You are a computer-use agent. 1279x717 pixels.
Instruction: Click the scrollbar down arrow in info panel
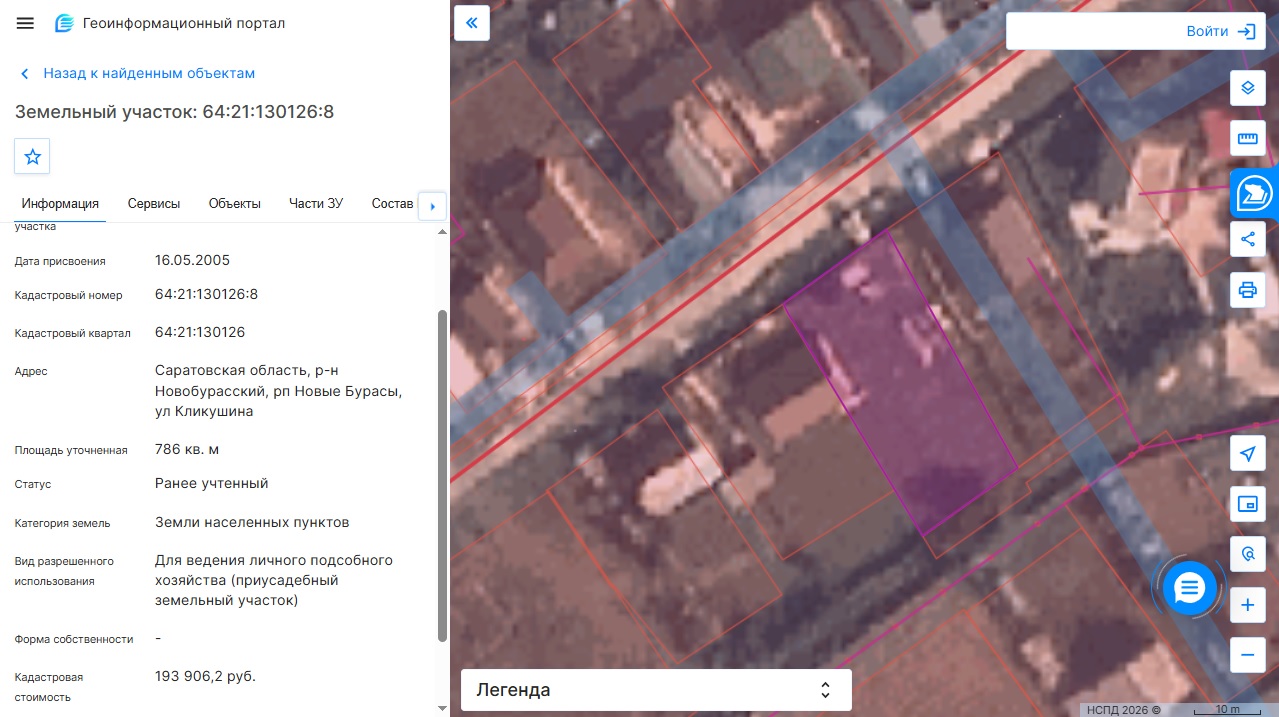coord(443,709)
